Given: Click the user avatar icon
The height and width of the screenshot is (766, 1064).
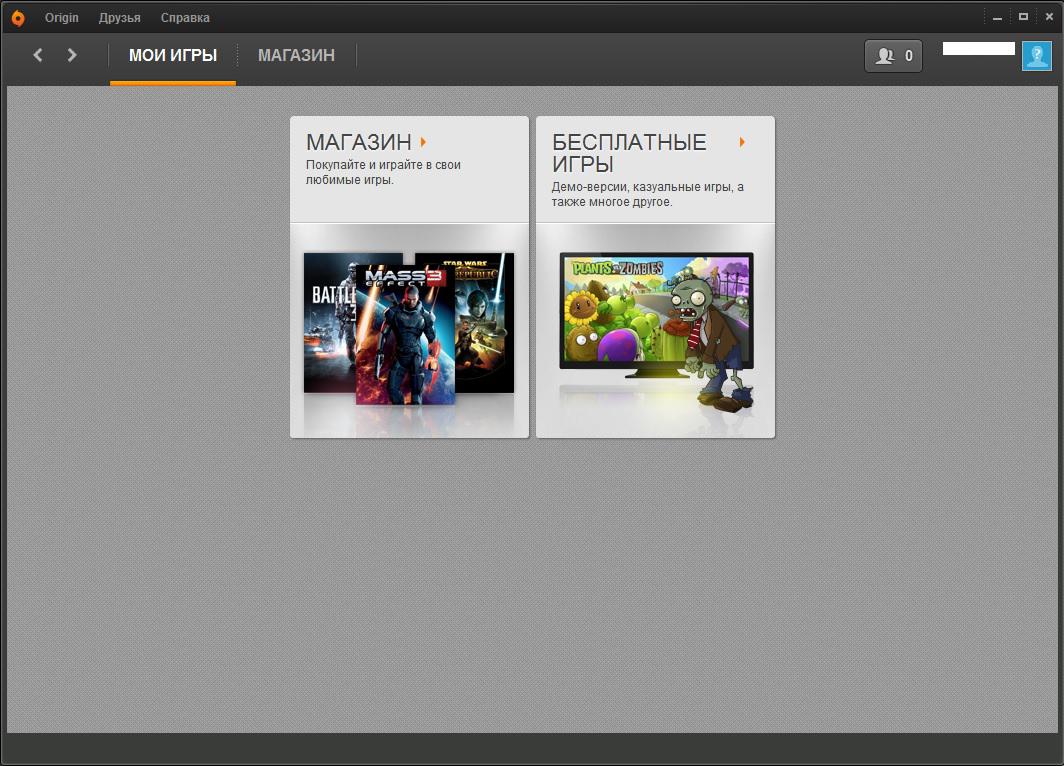Looking at the screenshot, I should coord(1037,56).
